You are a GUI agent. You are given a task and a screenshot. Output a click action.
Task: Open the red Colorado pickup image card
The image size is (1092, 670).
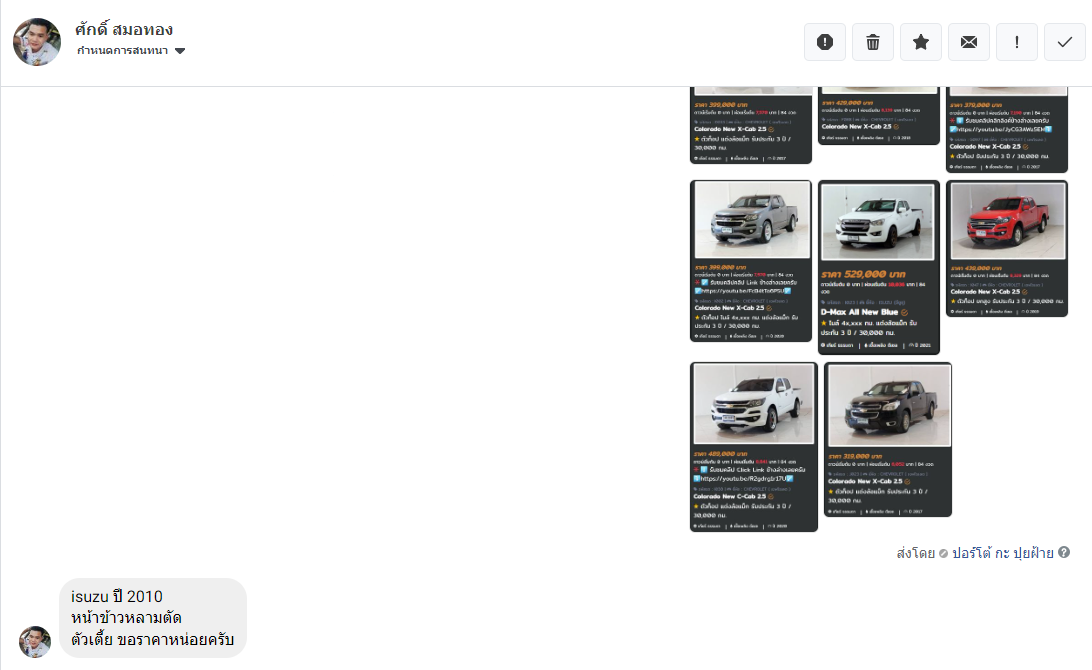pyautogui.click(x=1007, y=249)
